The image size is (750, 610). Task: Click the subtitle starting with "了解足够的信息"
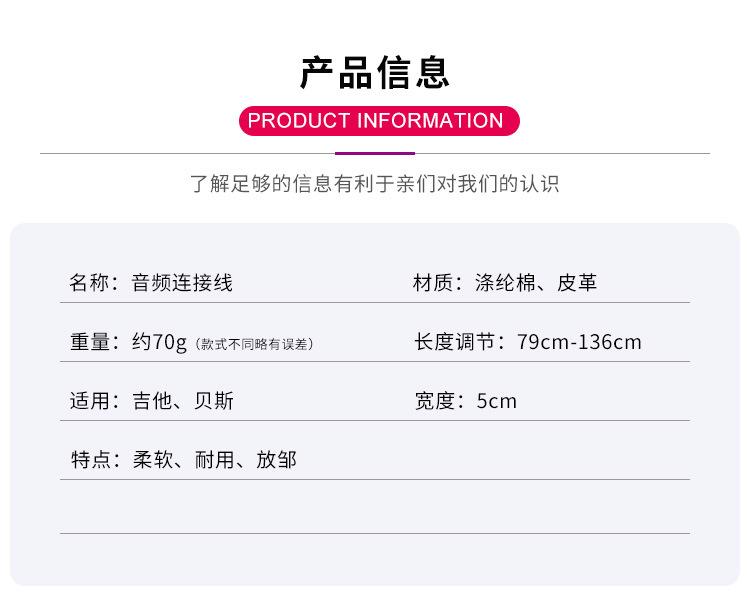point(375,184)
